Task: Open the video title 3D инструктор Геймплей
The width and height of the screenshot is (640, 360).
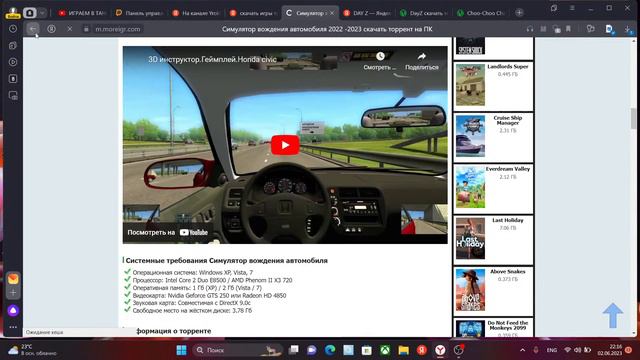Action: click(212, 59)
